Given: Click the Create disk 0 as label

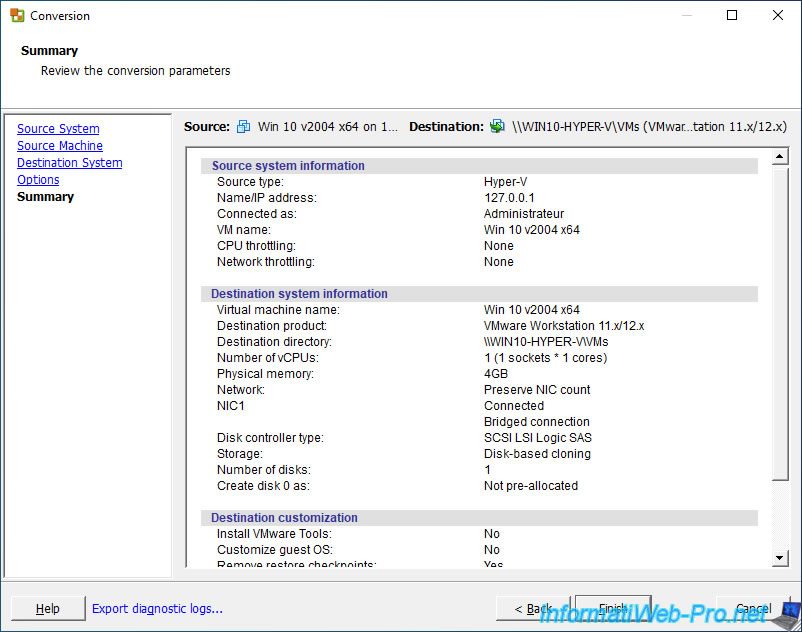Looking at the screenshot, I should click(x=263, y=486).
